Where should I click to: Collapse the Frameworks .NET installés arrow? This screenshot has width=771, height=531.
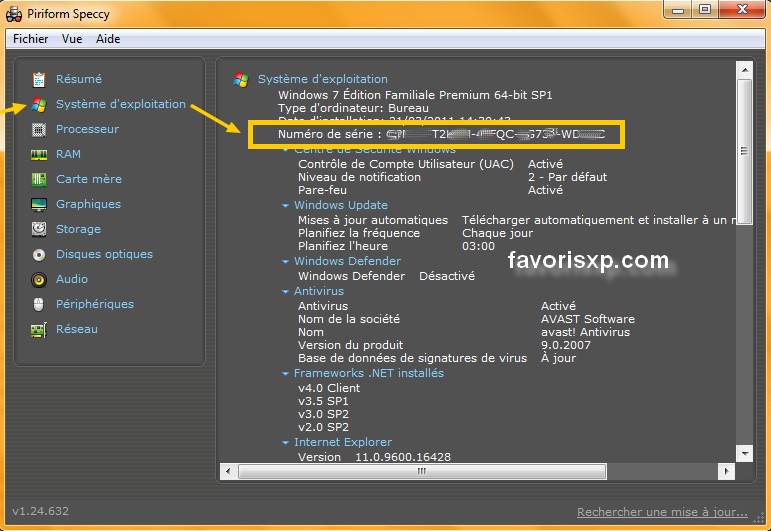tap(285, 374)
